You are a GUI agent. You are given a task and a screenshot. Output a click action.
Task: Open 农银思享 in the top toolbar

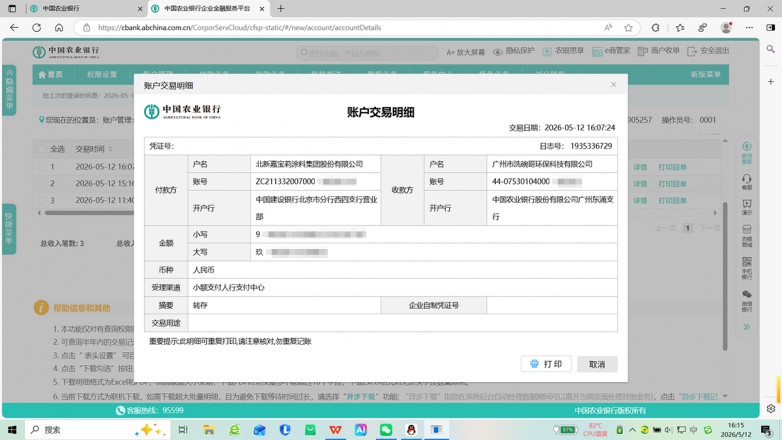click(563, 51)
